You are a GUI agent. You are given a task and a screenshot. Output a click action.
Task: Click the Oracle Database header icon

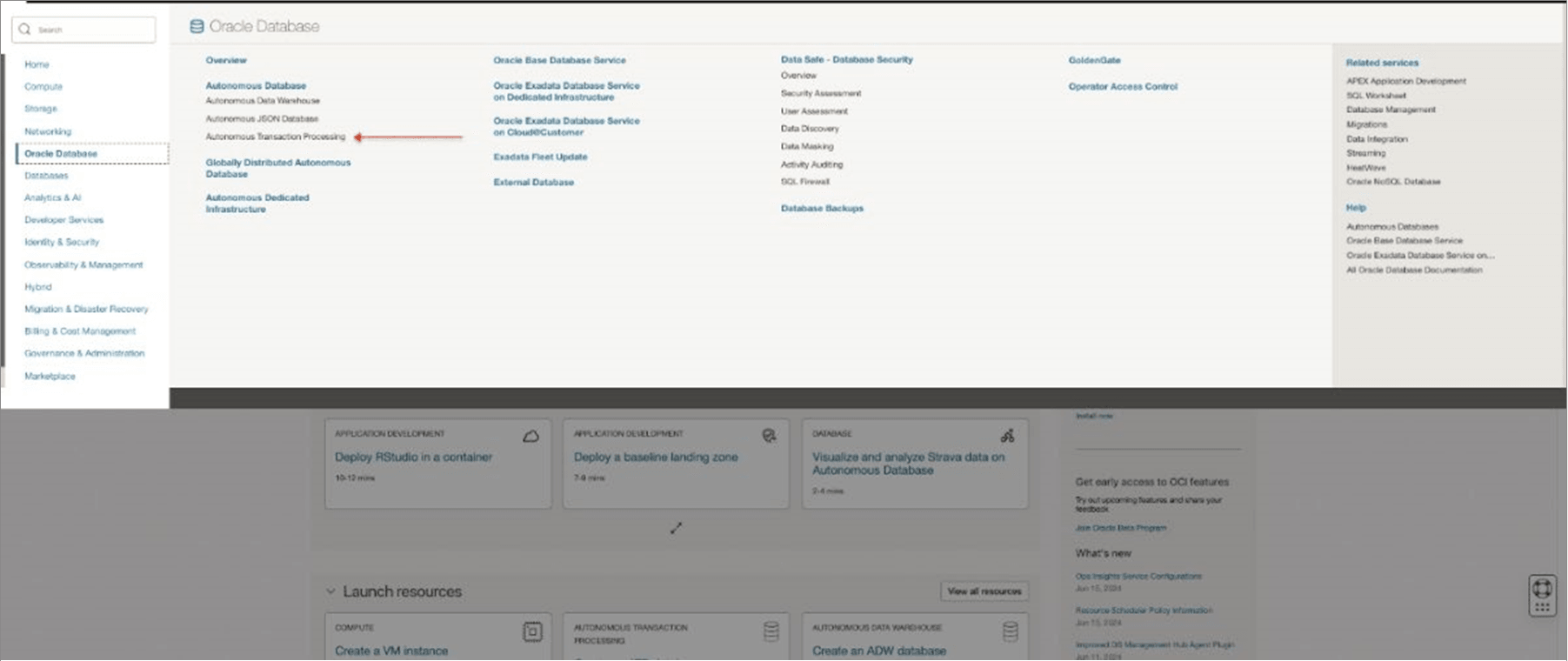point(197,27)
